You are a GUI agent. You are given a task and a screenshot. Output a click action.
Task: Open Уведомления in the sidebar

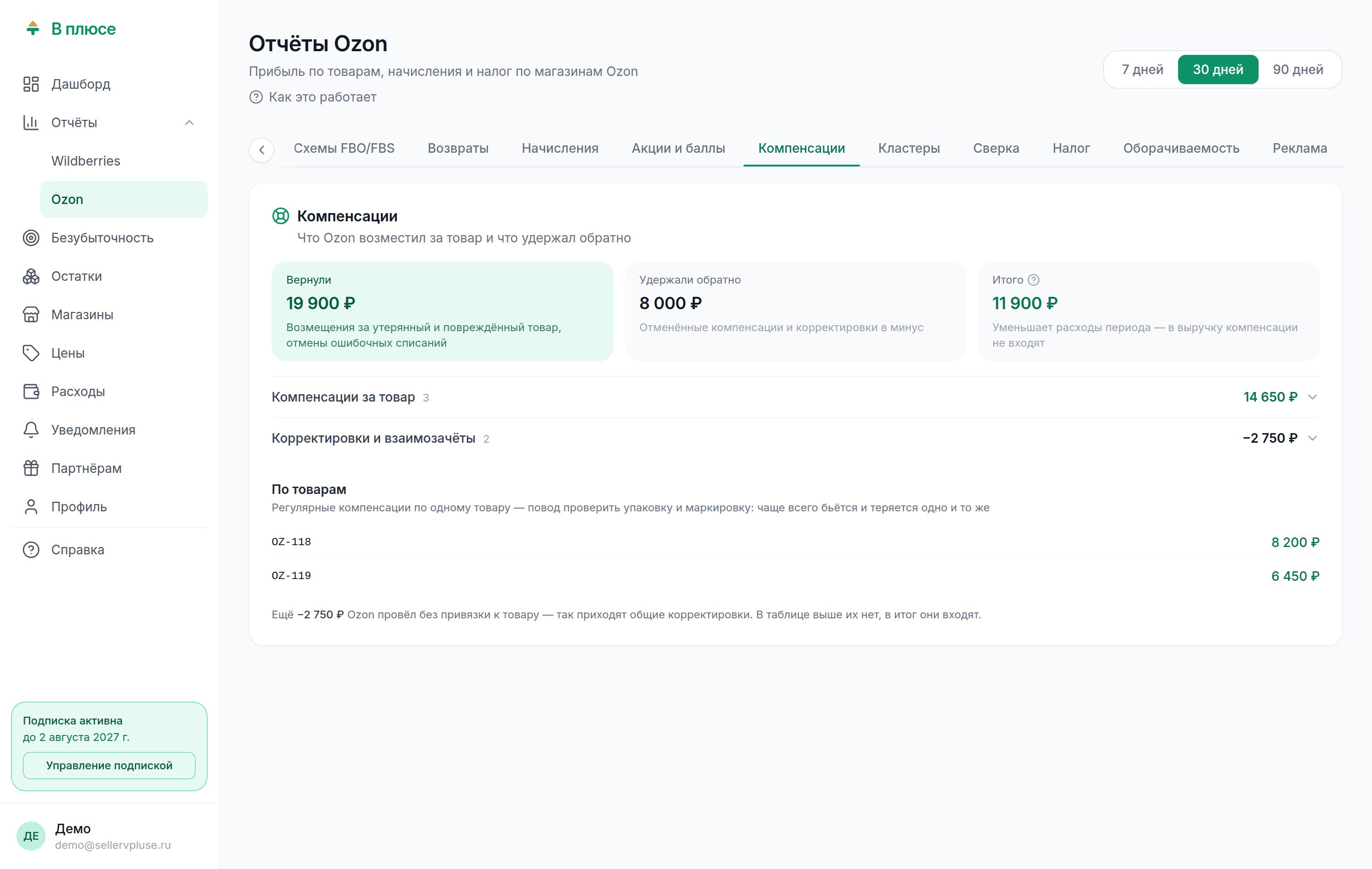pos(109,429)
